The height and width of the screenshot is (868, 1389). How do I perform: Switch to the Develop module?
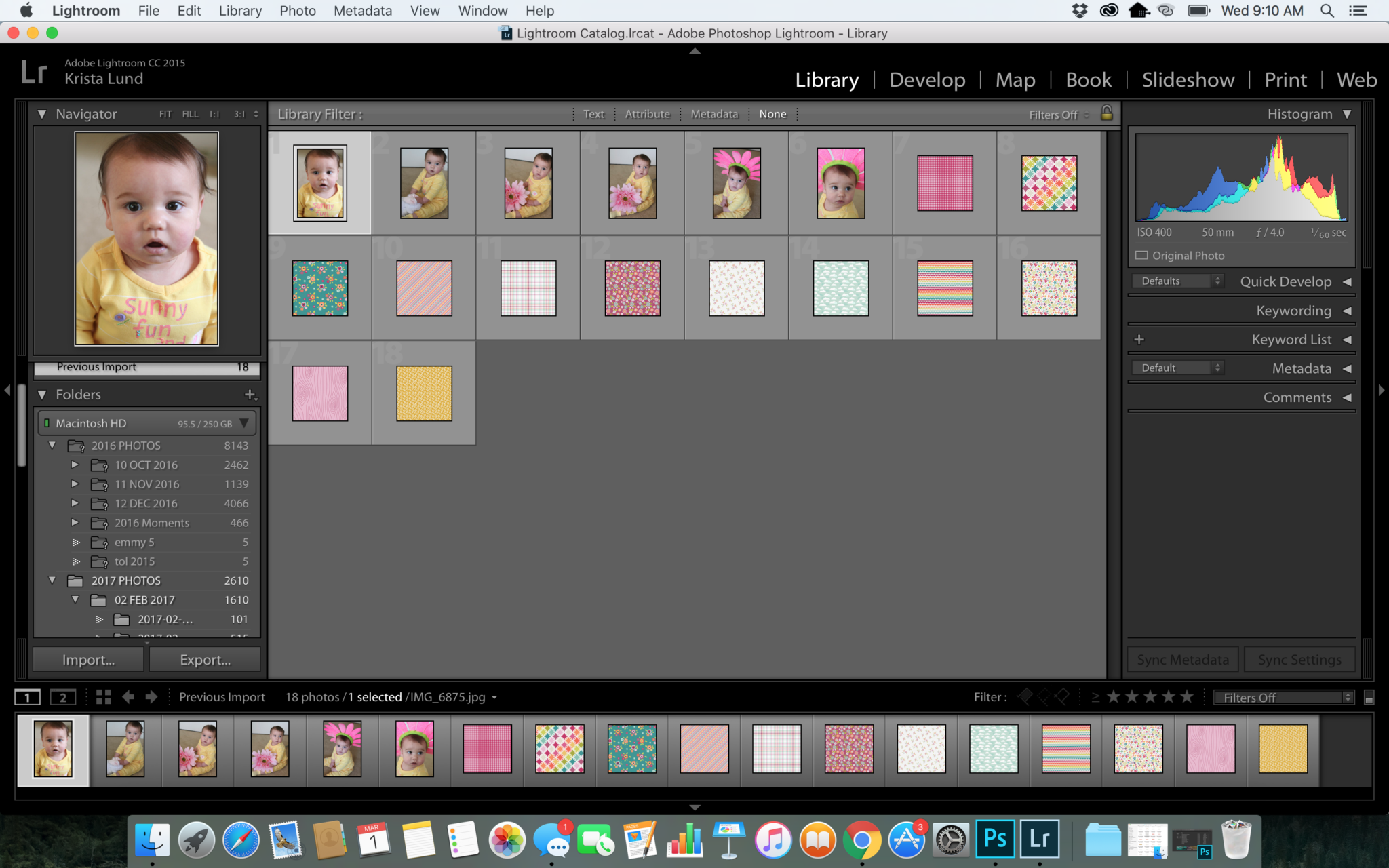927,80
